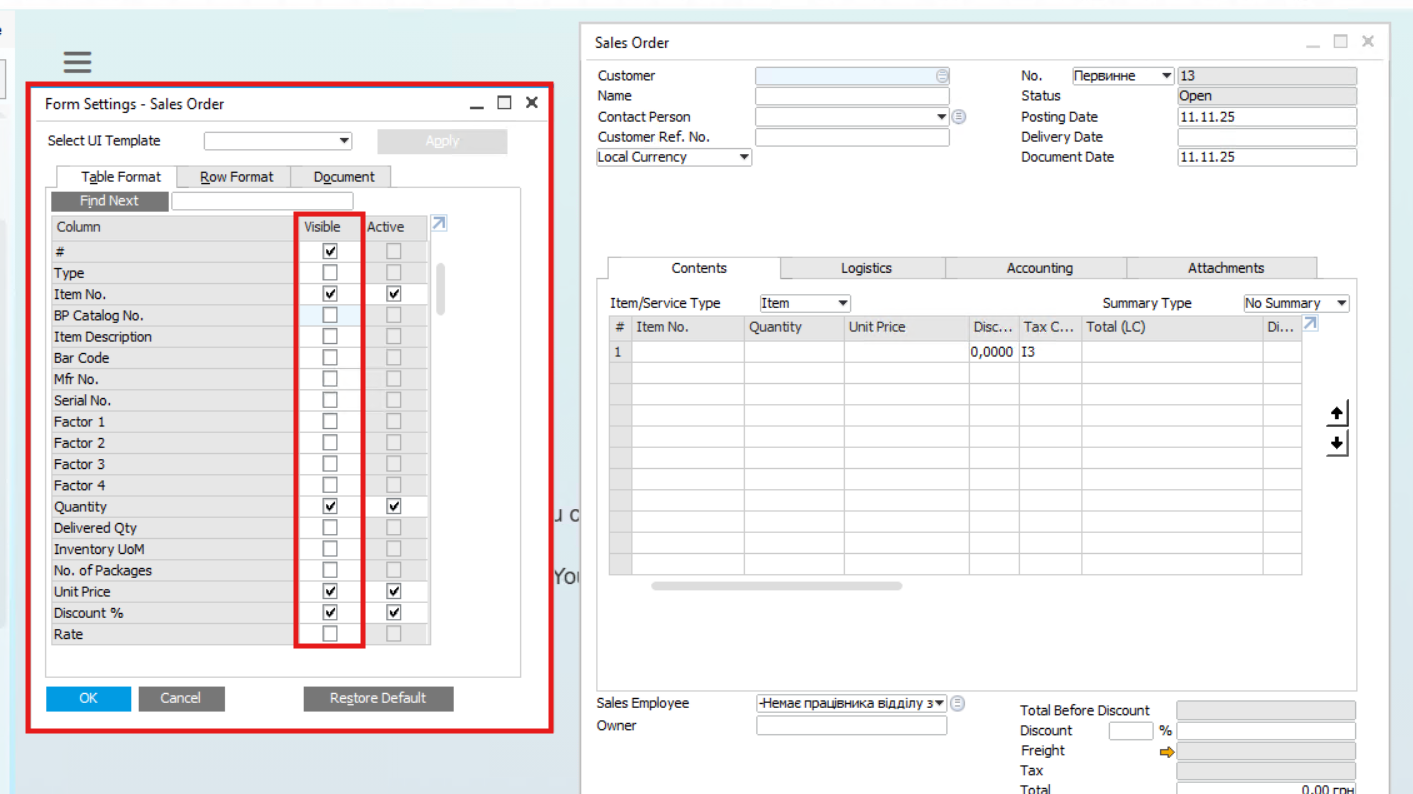Image resolution: width=1413 pixels, height=794 pixels.
Task: Open the Logistics tab
Action: 865,268
